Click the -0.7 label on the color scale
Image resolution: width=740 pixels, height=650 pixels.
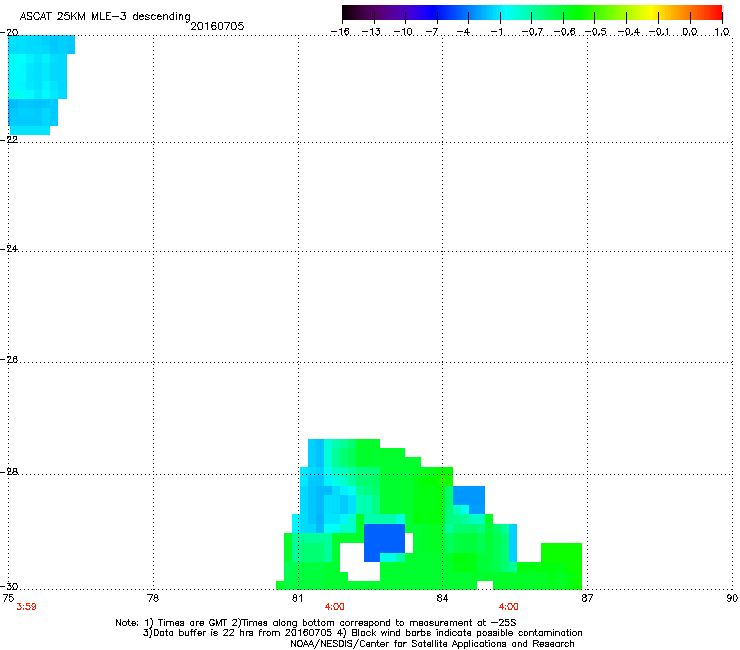pos(532,32)
